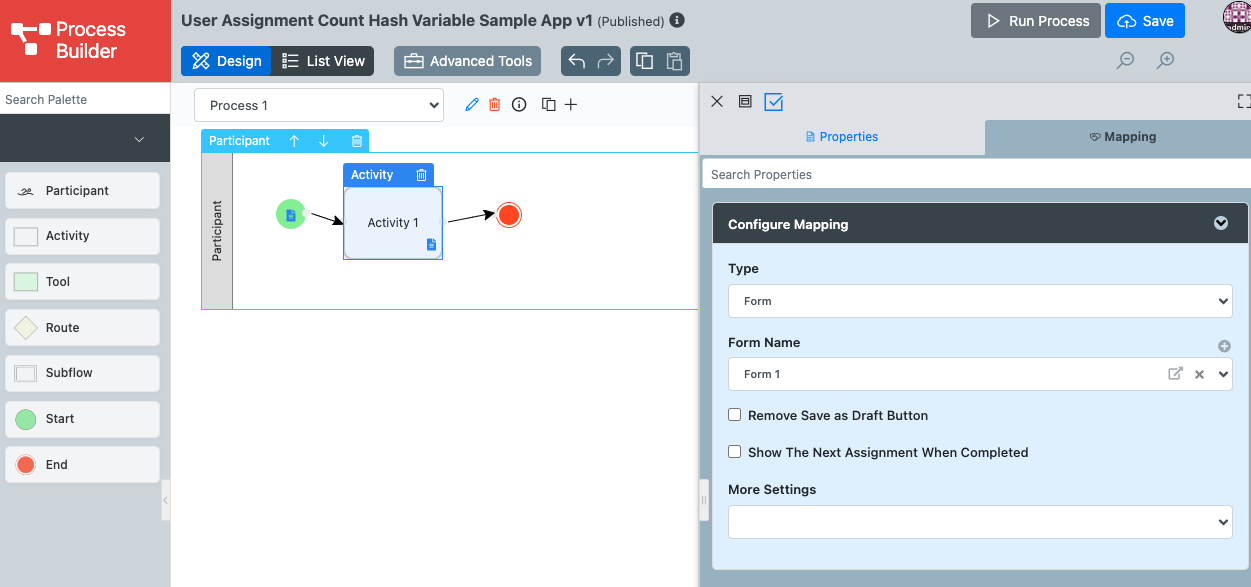Open admin user avatar
The width and height of the screenshot is (1251, 587).
coord(1237,16)
